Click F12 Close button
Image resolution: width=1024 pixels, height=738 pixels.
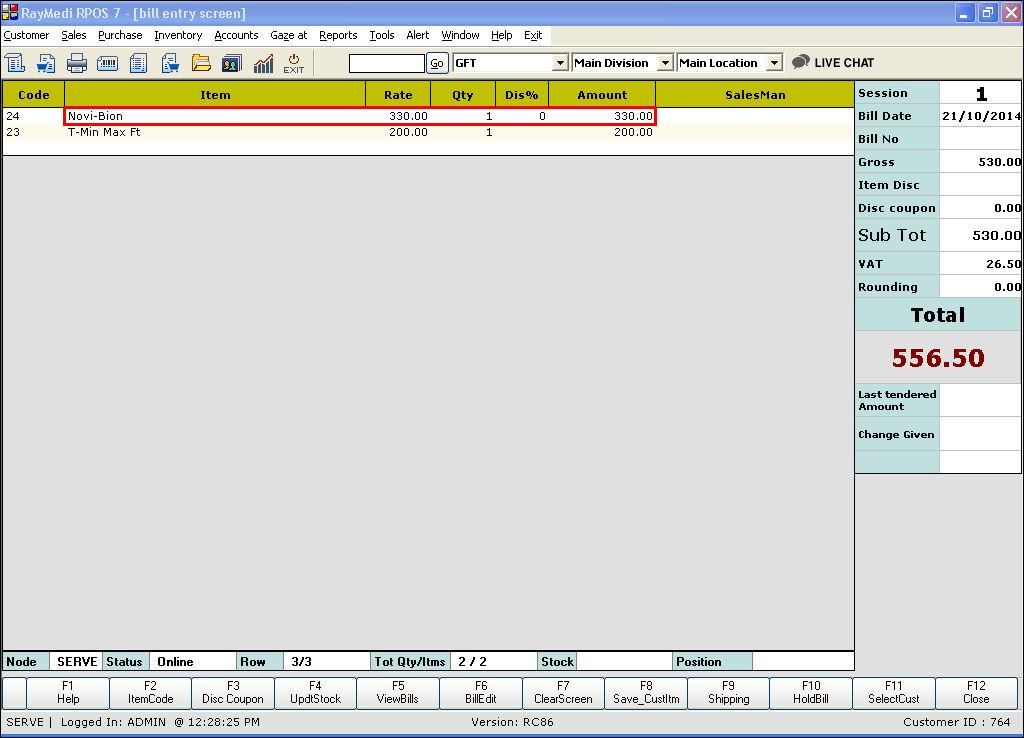[976, 693]
